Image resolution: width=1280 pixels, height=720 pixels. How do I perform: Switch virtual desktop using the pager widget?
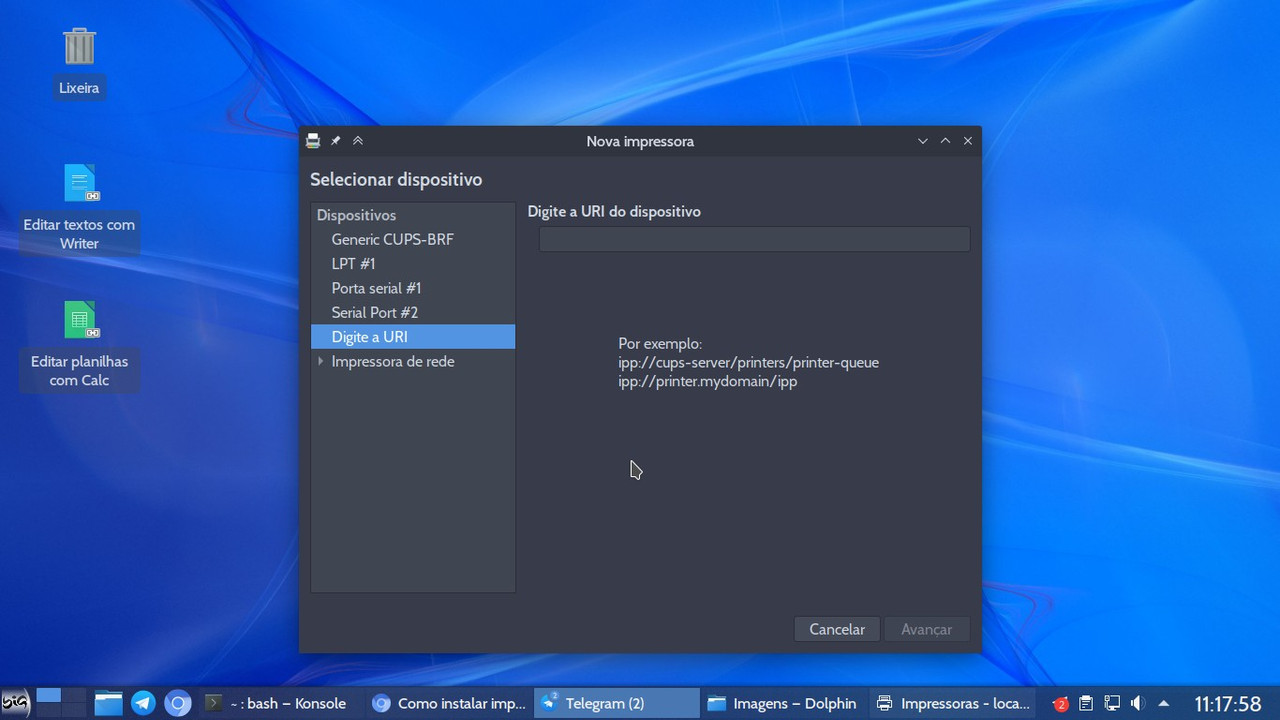(61, 703)
